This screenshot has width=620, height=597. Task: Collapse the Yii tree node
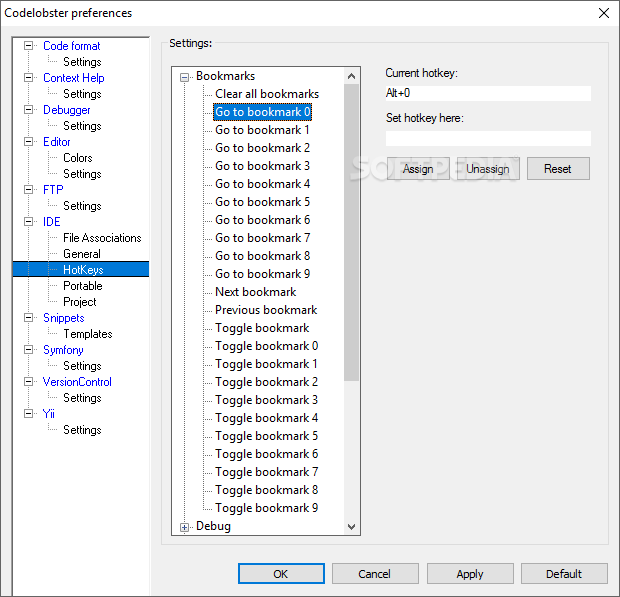tap(28, 414)
